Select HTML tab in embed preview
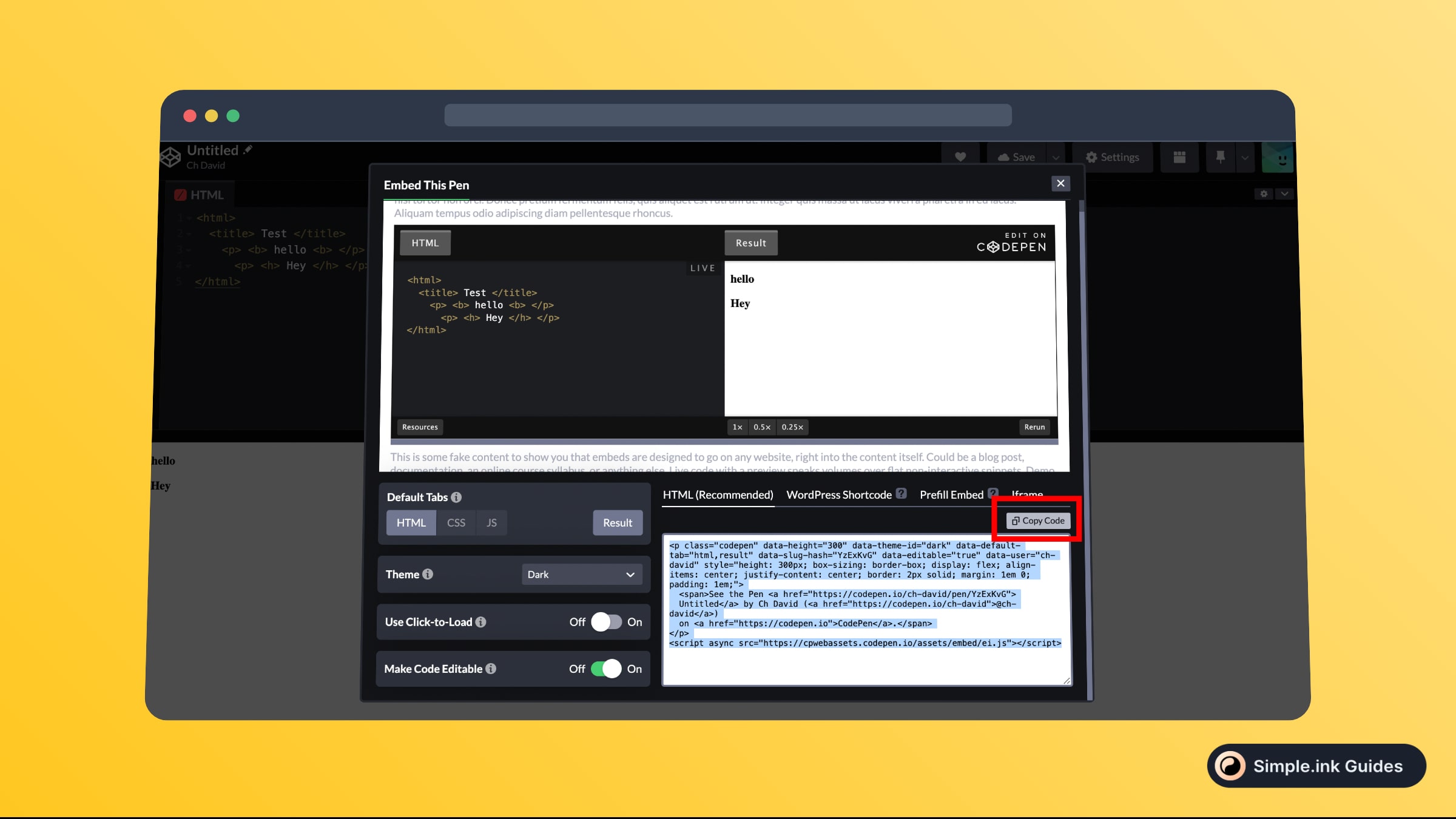 (425, 243)
